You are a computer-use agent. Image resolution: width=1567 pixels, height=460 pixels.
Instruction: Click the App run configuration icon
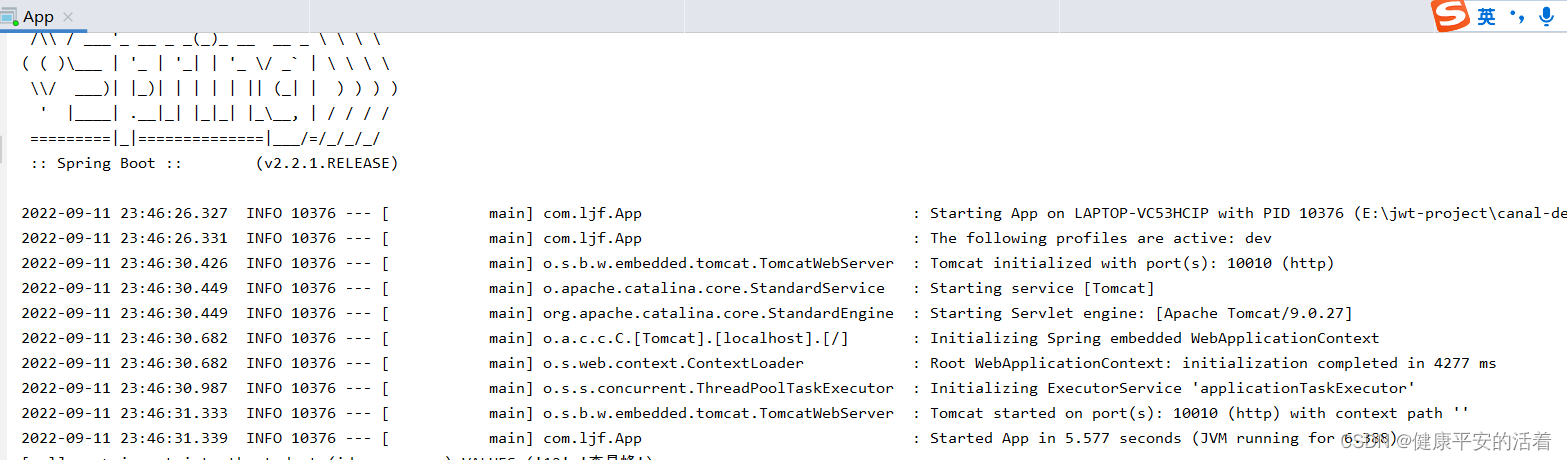tap(10, 17)
